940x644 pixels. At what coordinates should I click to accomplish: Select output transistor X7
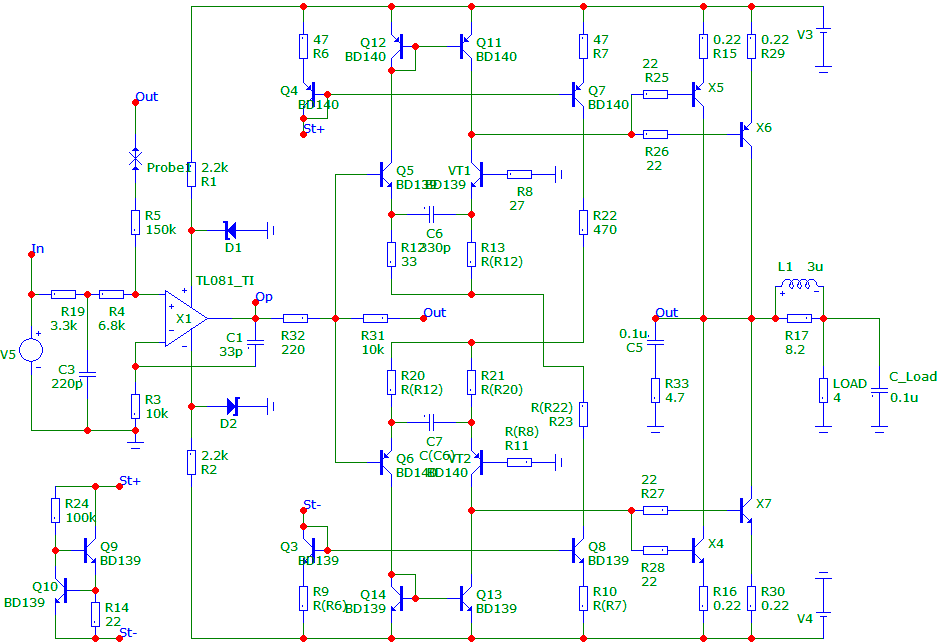tap(746, 510)
